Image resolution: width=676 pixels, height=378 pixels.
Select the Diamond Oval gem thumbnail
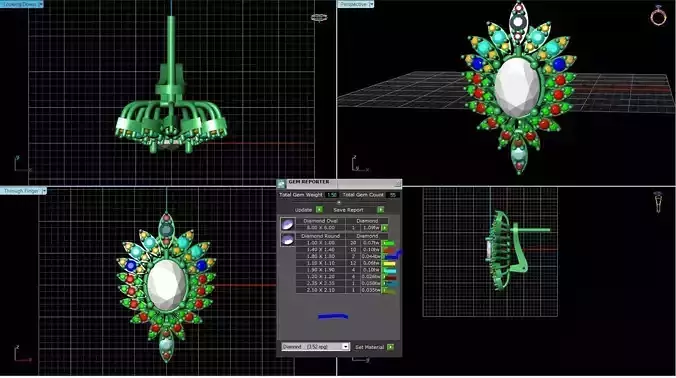(x=288, y=224)
